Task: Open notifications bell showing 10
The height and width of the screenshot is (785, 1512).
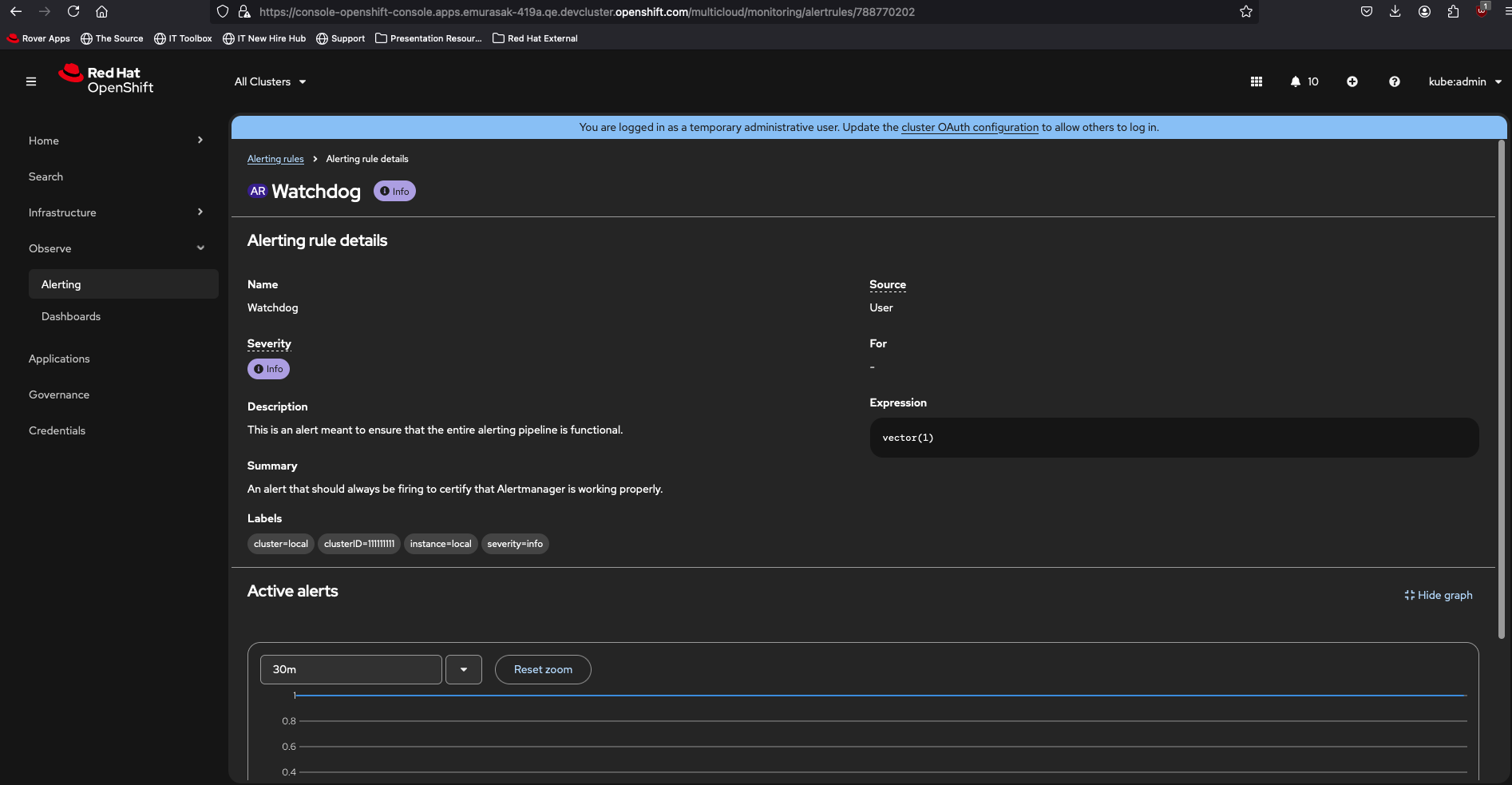Action: 1304,81
